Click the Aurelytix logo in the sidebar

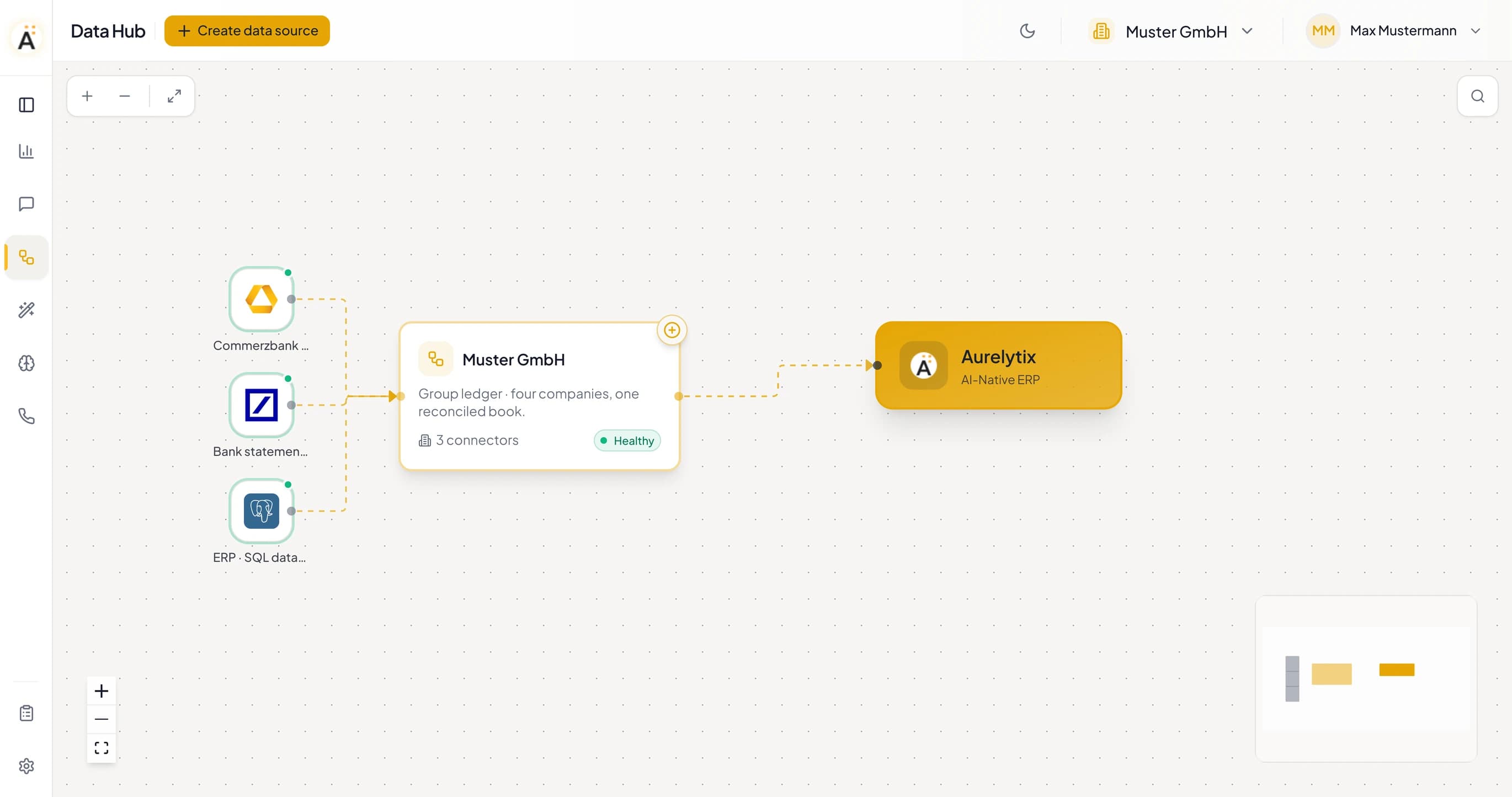tap(26, 38)
